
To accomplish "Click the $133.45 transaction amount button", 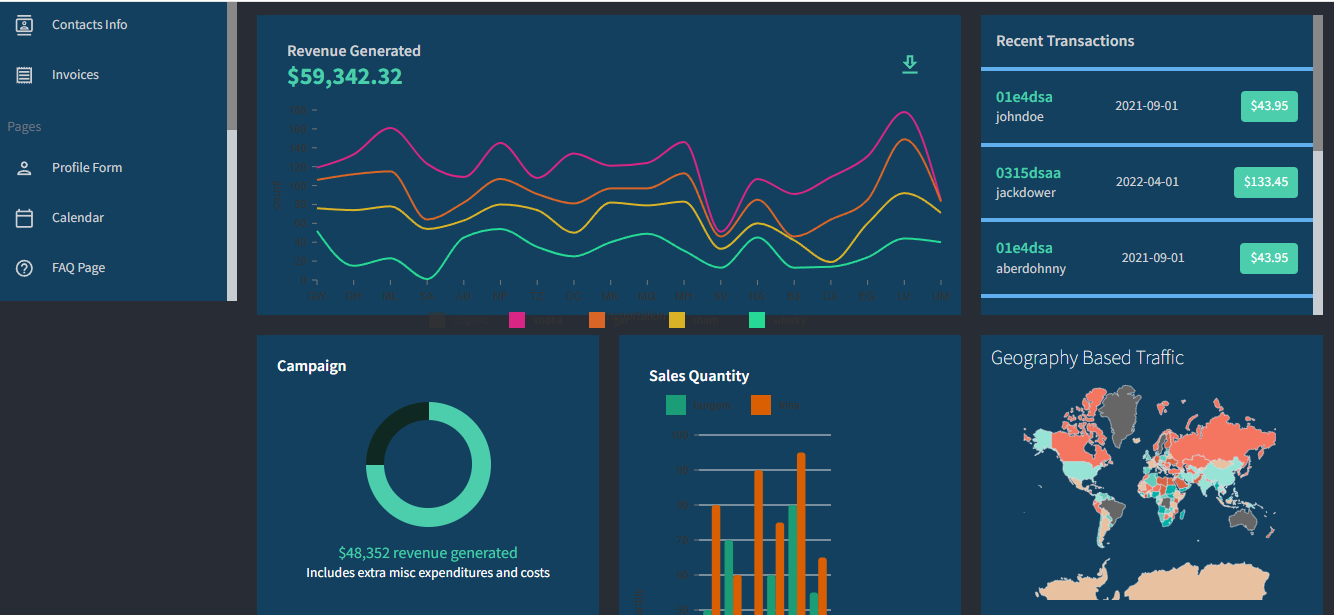I will pyautogui.click(x=1265, y=182).
